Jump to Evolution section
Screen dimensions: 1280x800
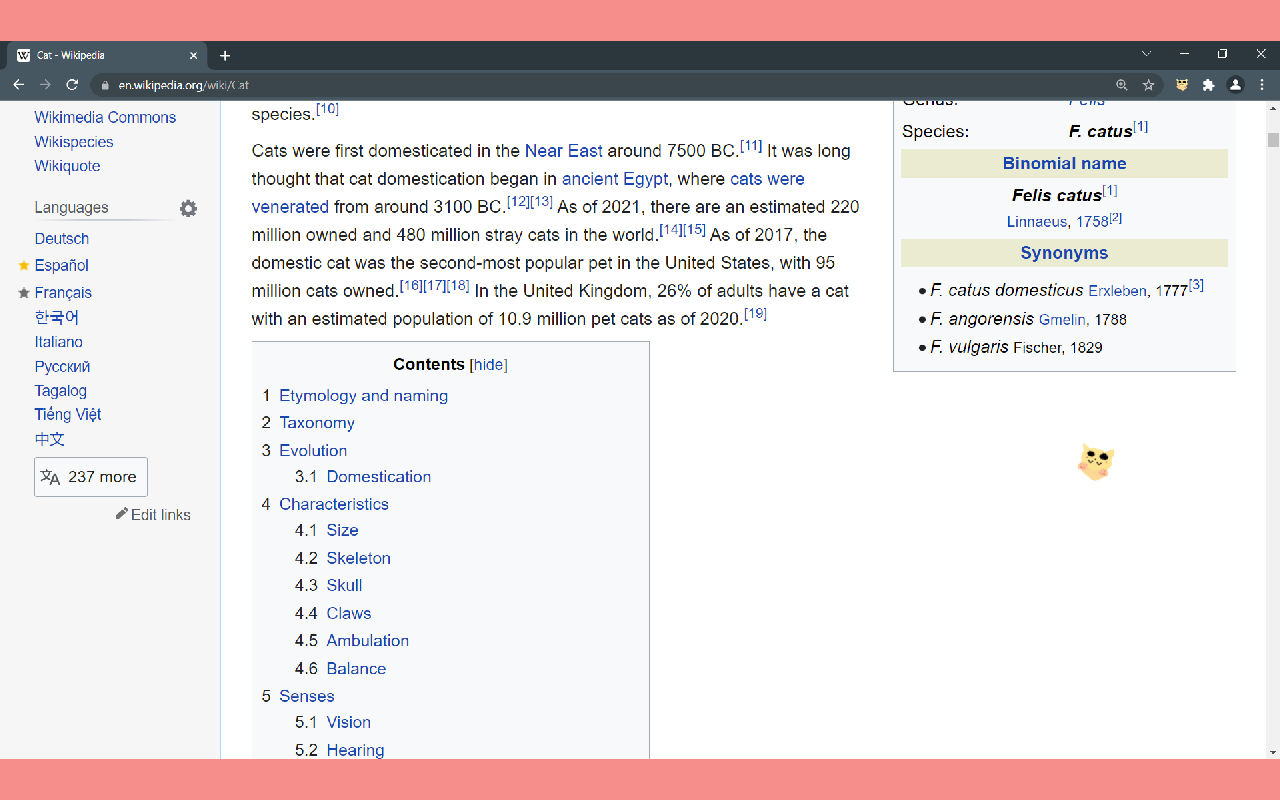313,451
